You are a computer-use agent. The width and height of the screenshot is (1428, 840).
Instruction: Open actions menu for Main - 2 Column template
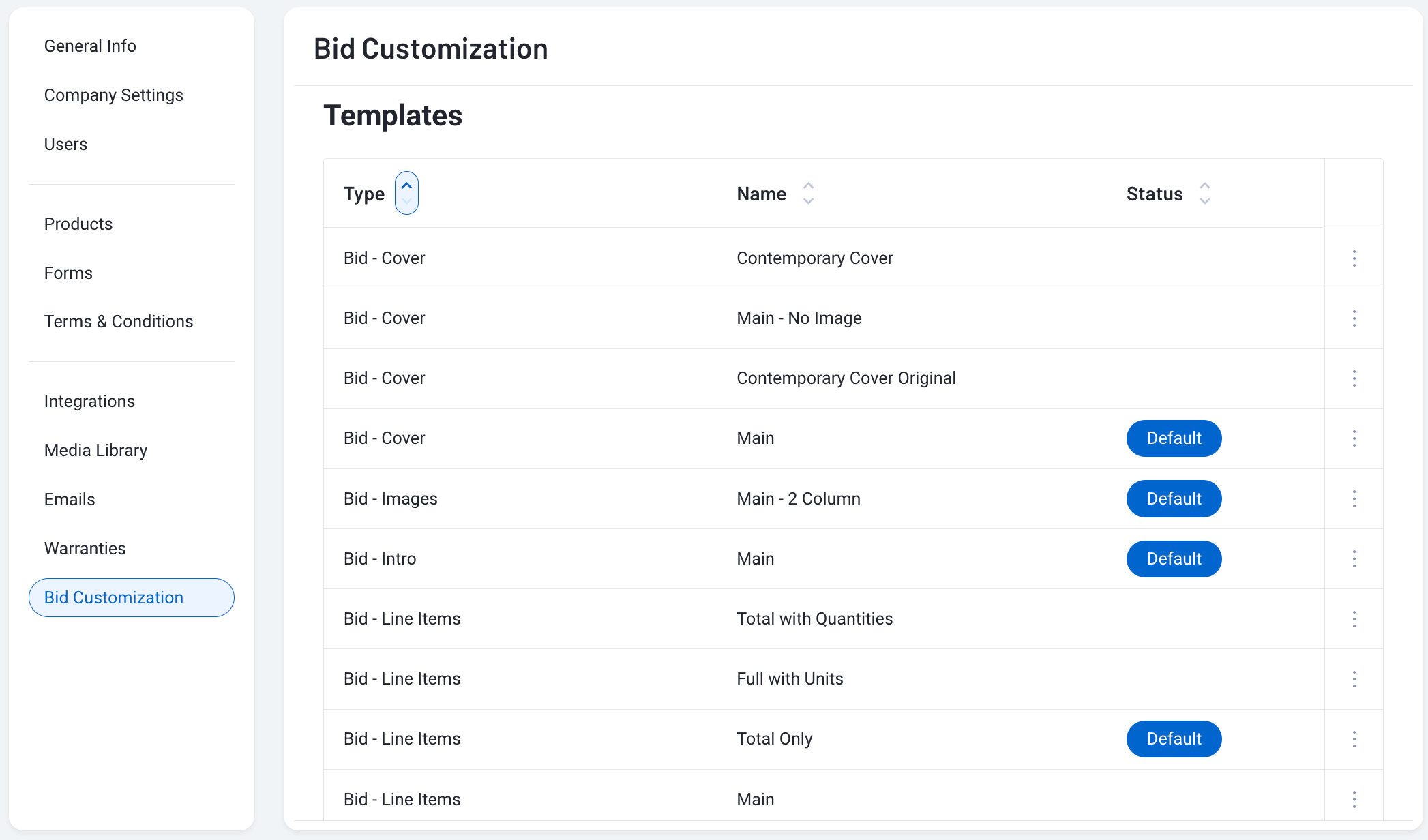tap(1354, 498)
